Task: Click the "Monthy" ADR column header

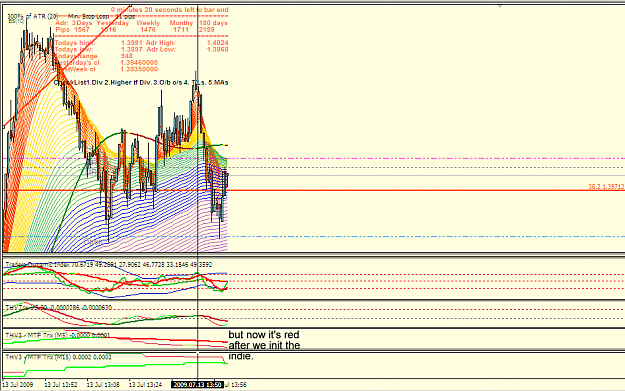Action: pos(181,23)
